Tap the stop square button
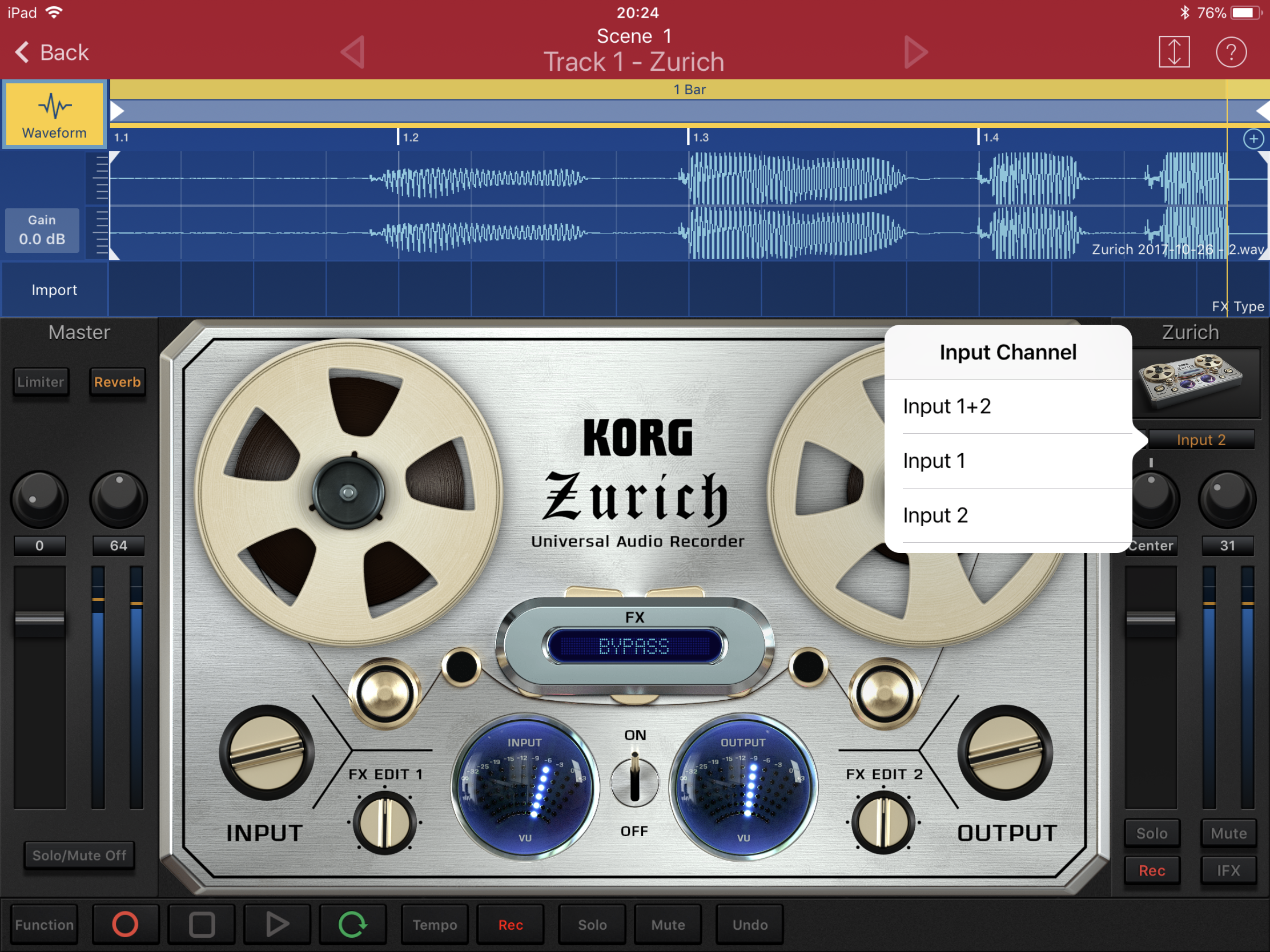Viewport: 1270px width, 952px height. 202,925
